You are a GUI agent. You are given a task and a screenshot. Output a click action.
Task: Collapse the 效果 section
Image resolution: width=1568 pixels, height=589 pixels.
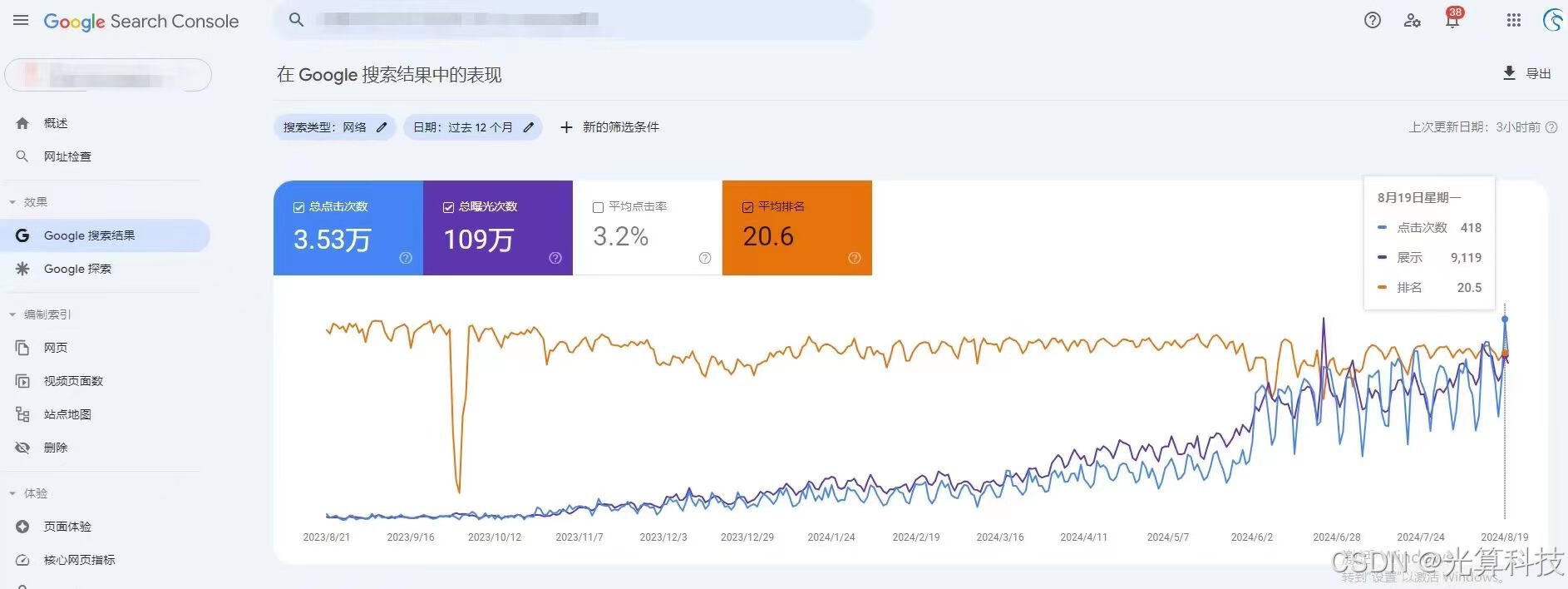tap(12, 202)
